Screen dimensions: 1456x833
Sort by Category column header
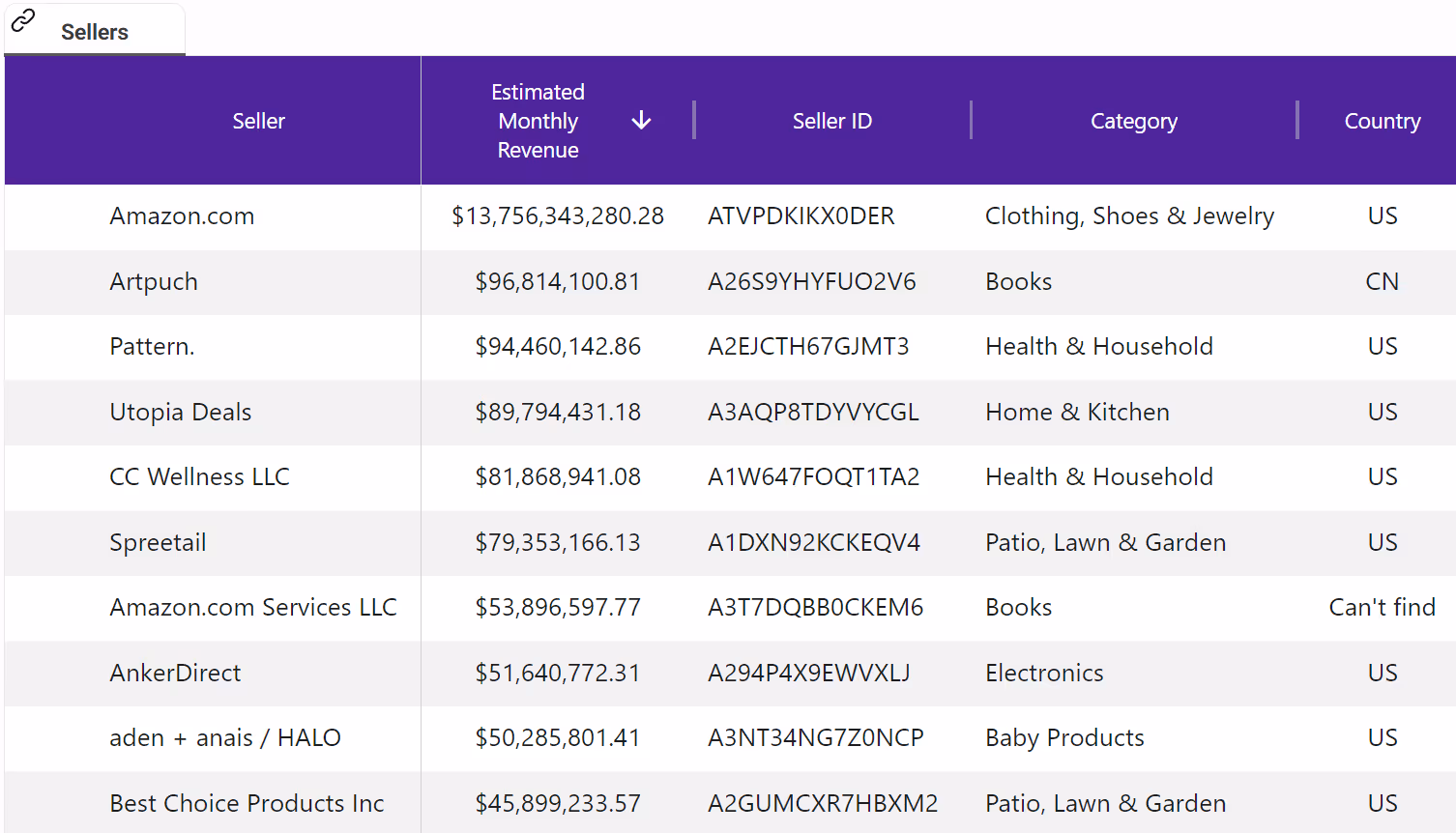(1134, 121)
